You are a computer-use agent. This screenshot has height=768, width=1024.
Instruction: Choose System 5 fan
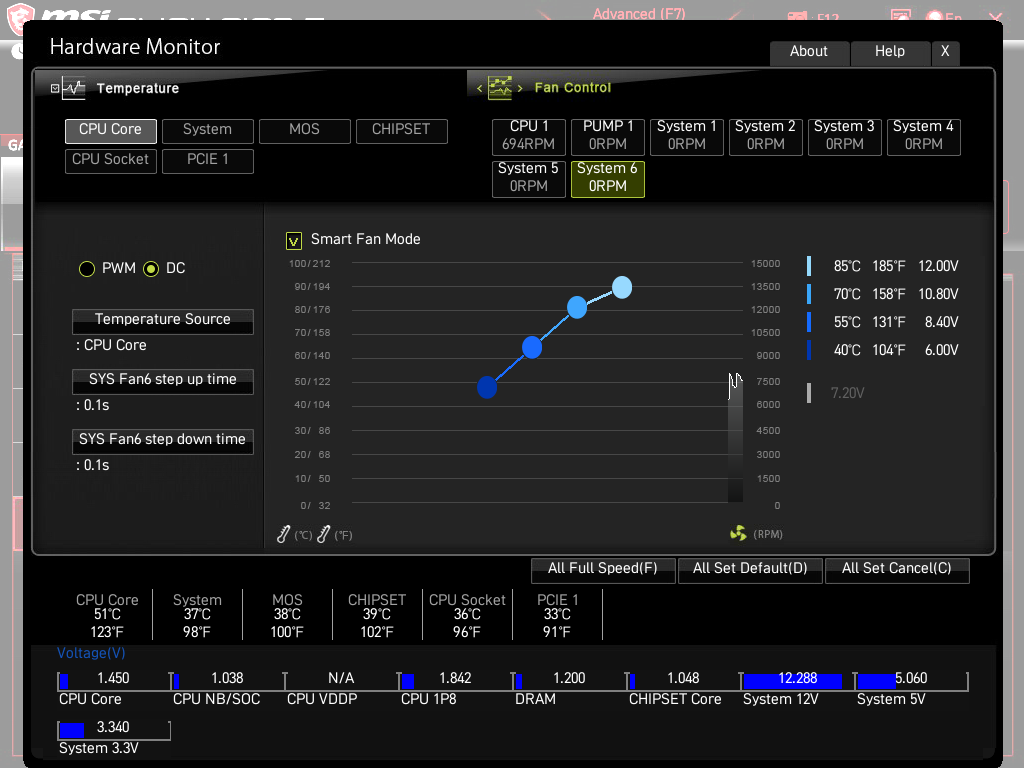pos(529,178)
